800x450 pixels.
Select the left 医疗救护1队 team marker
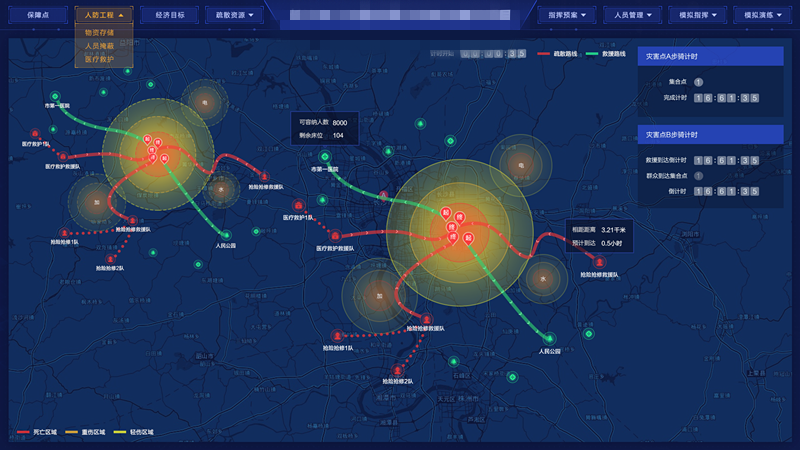35,133
